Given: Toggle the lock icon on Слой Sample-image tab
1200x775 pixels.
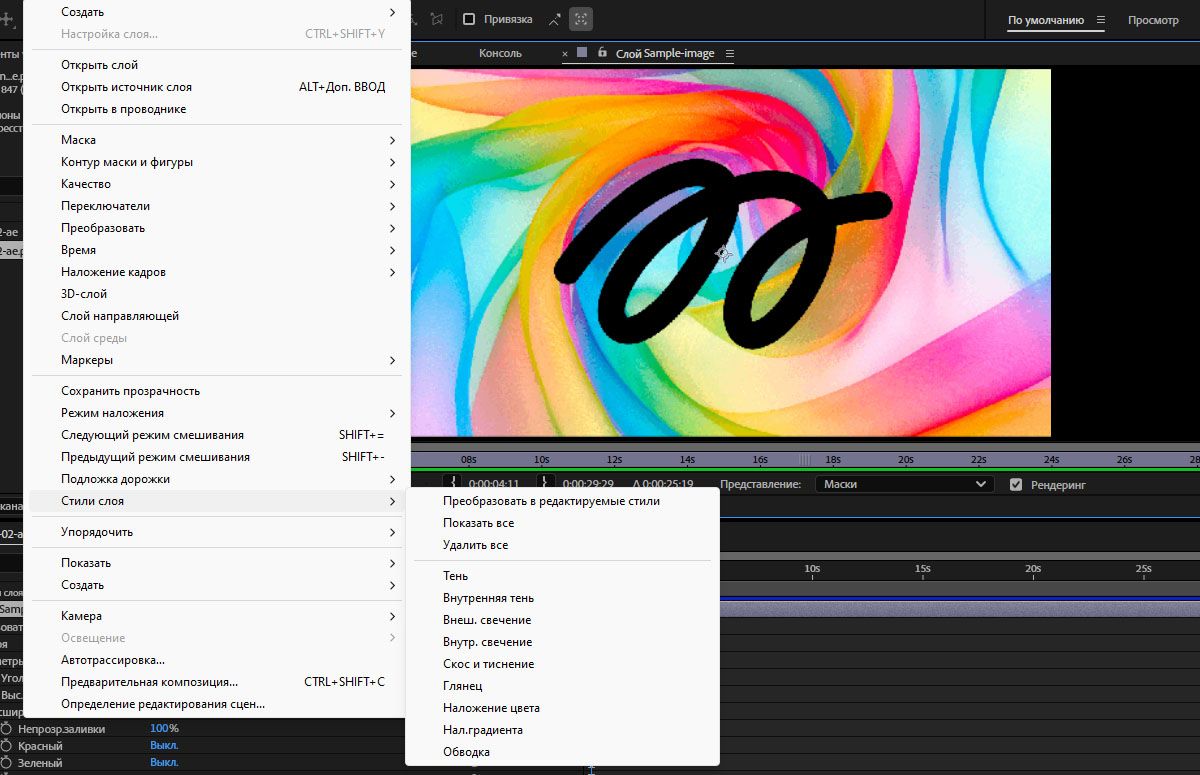Looking at the screenshot, I should click(x=602, y=53).
